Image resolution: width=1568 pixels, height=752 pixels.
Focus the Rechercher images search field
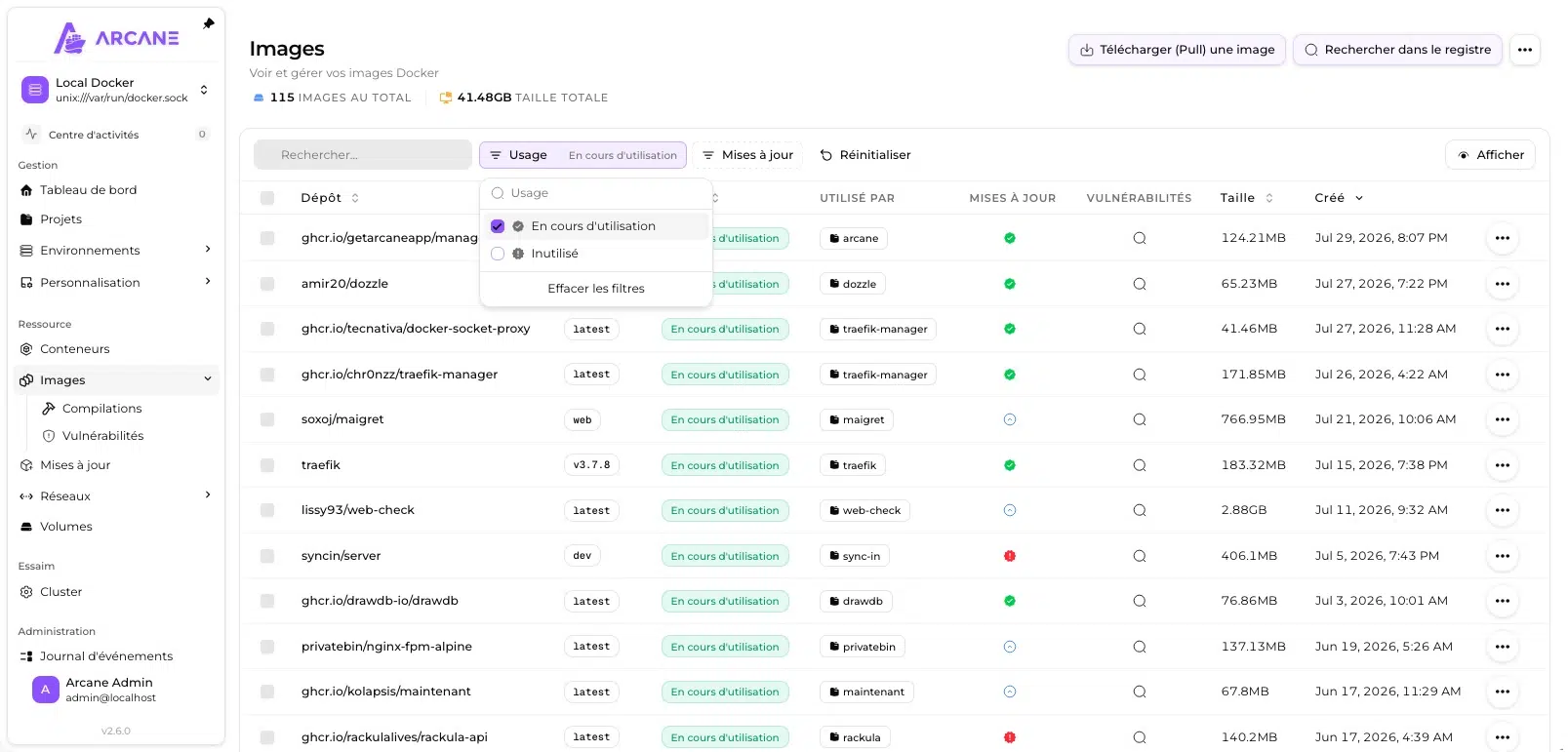[x=363, y=155]
